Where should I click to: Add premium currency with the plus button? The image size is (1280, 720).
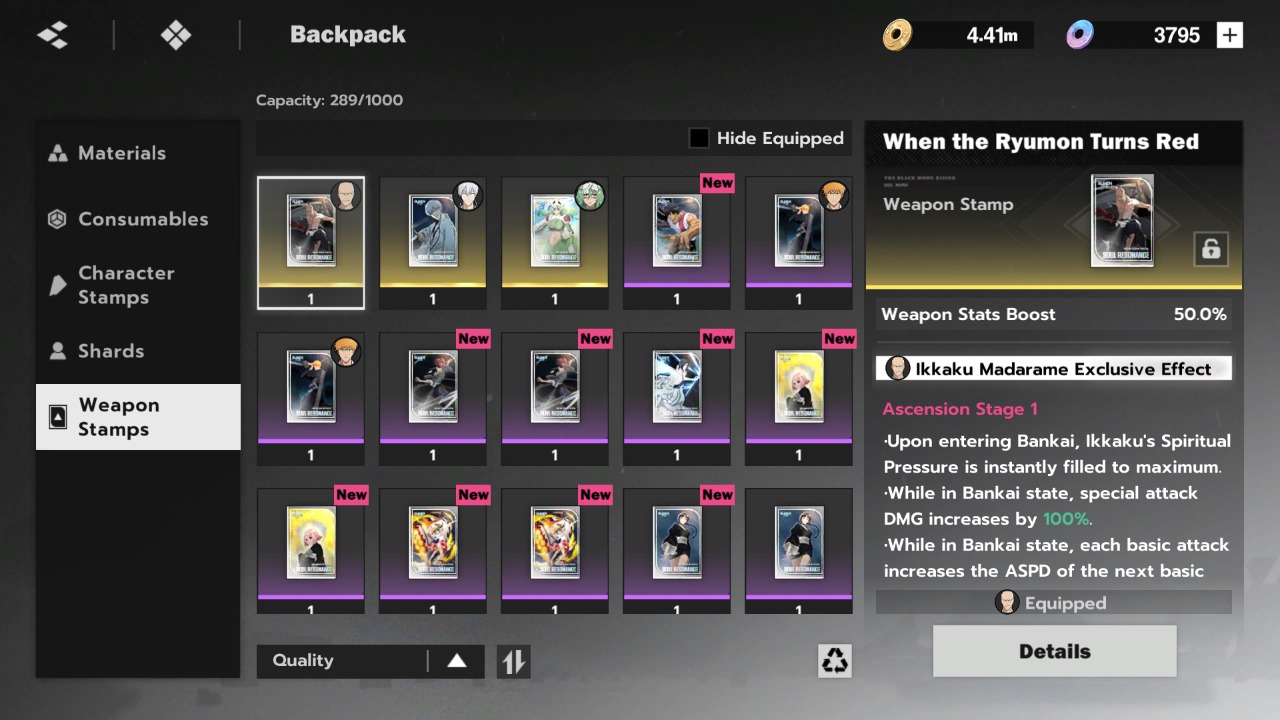click(1229, 35)
